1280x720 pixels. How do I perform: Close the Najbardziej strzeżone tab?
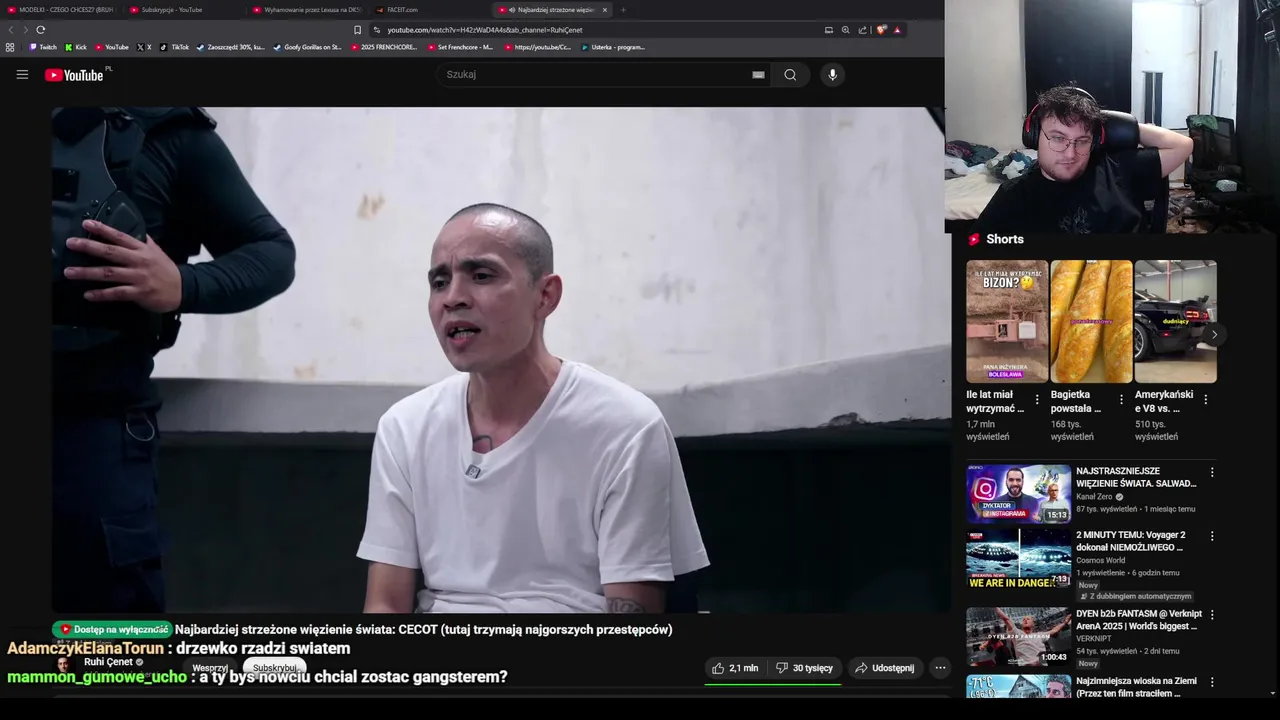[x=604, y=10]
